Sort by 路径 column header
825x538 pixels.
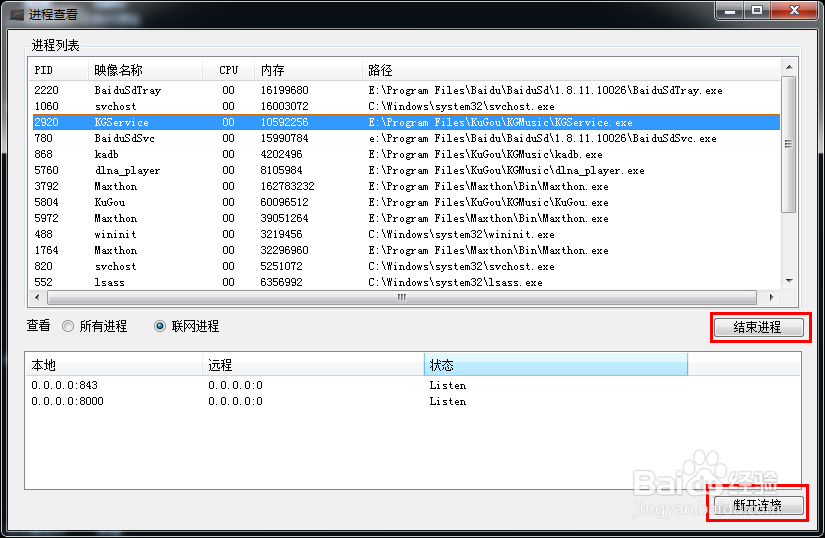[x=571, y=70]
